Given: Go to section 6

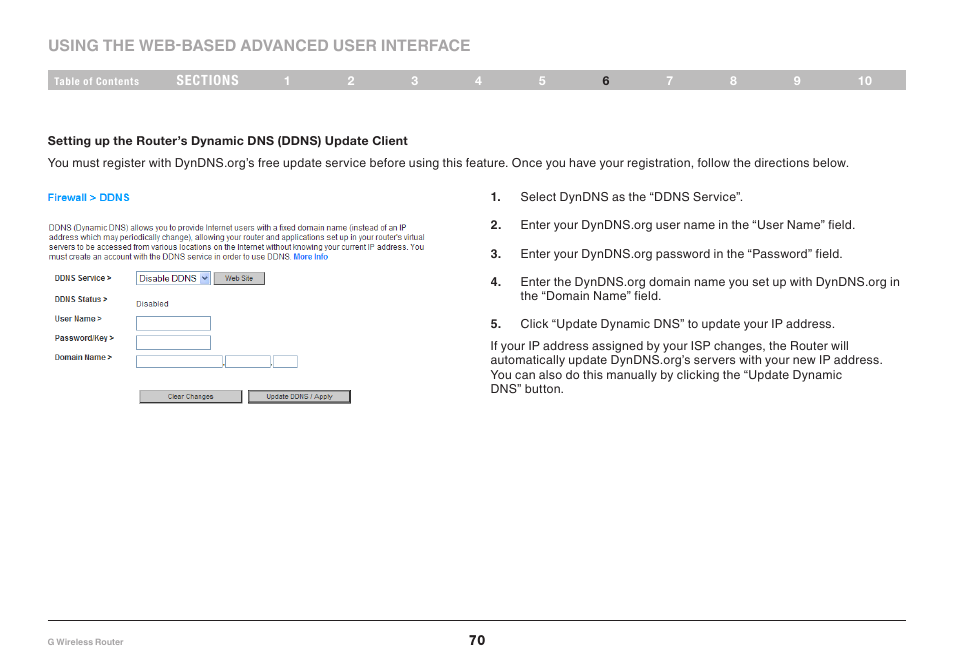Looking at the screenshot, I should (x=606, y=81).
